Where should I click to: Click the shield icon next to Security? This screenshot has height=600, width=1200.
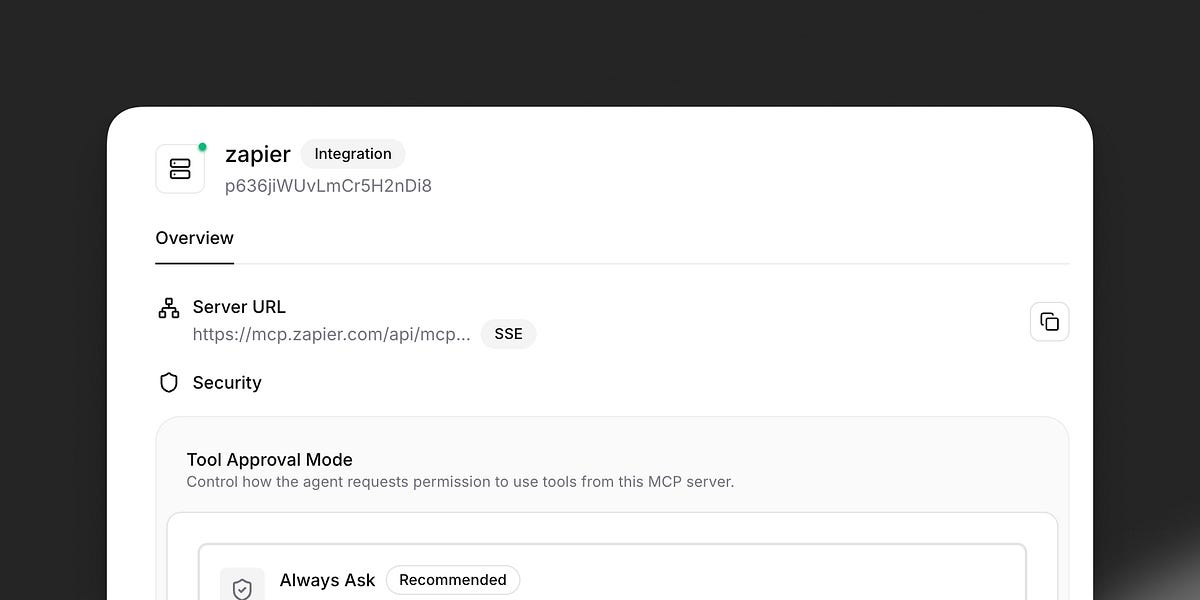click(x=169, y=383)
